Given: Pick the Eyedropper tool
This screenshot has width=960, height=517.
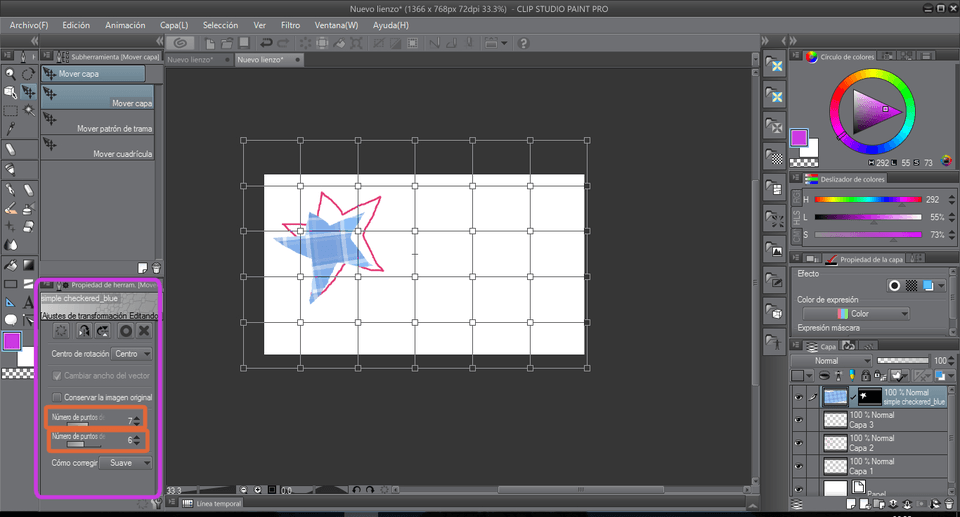Looking at the screenshot, I should (10, 129).
